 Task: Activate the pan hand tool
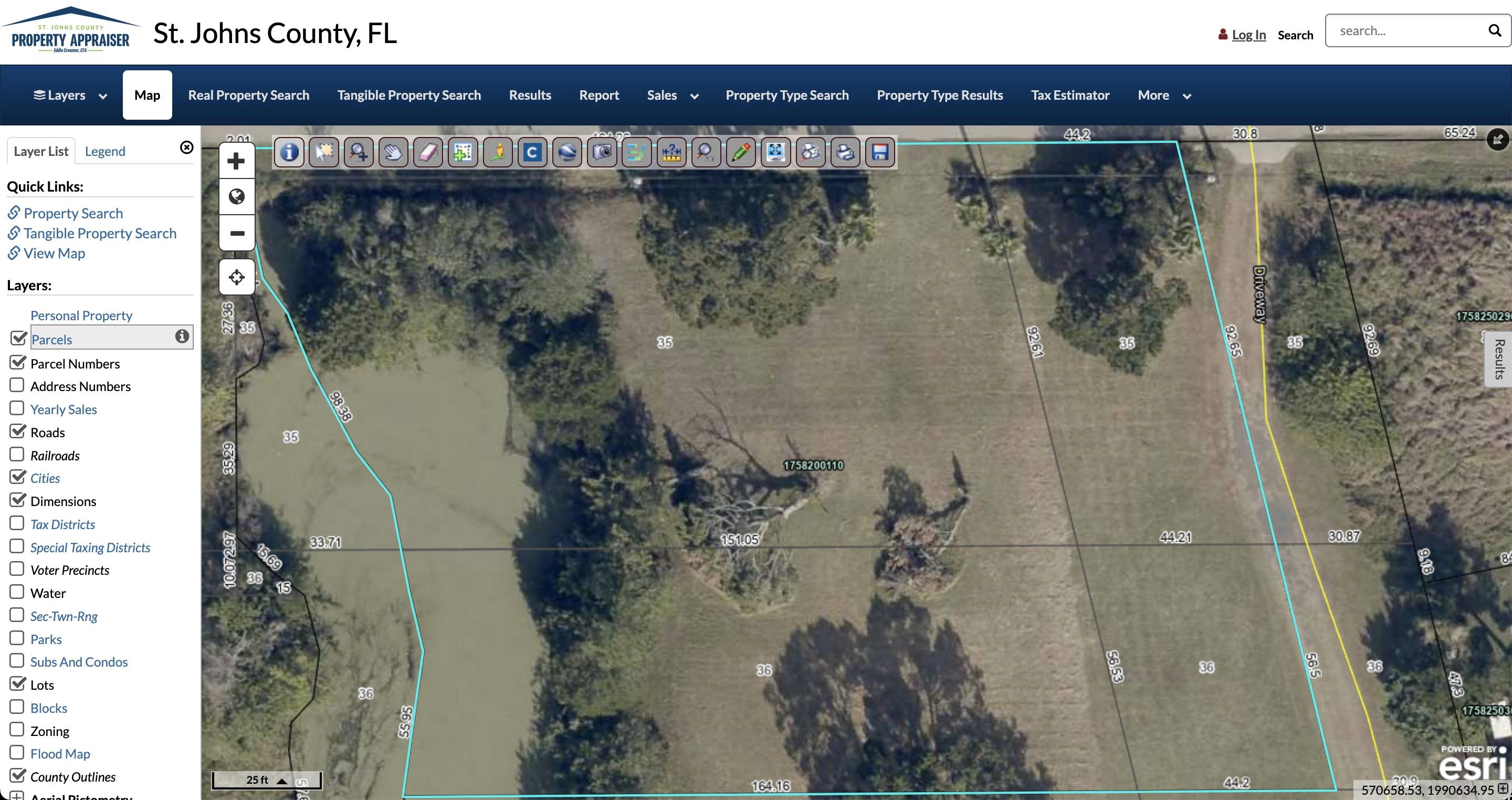tap(393, 153)
